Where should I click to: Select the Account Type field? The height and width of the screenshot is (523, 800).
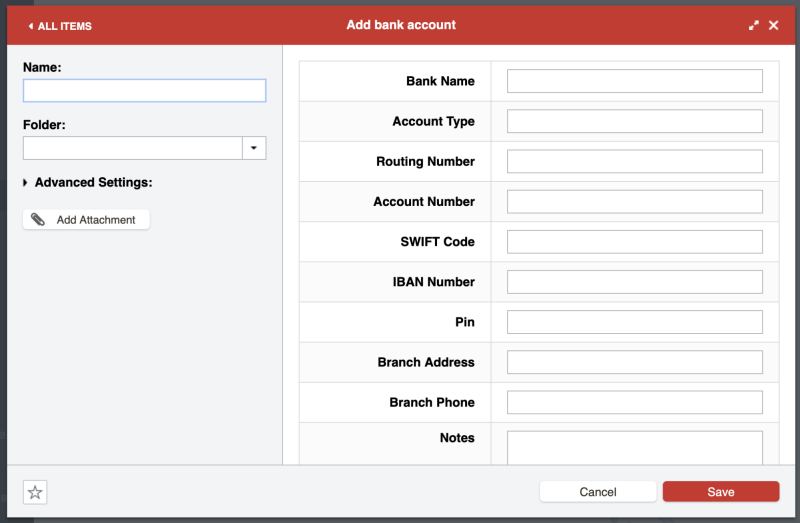(634, 121)
